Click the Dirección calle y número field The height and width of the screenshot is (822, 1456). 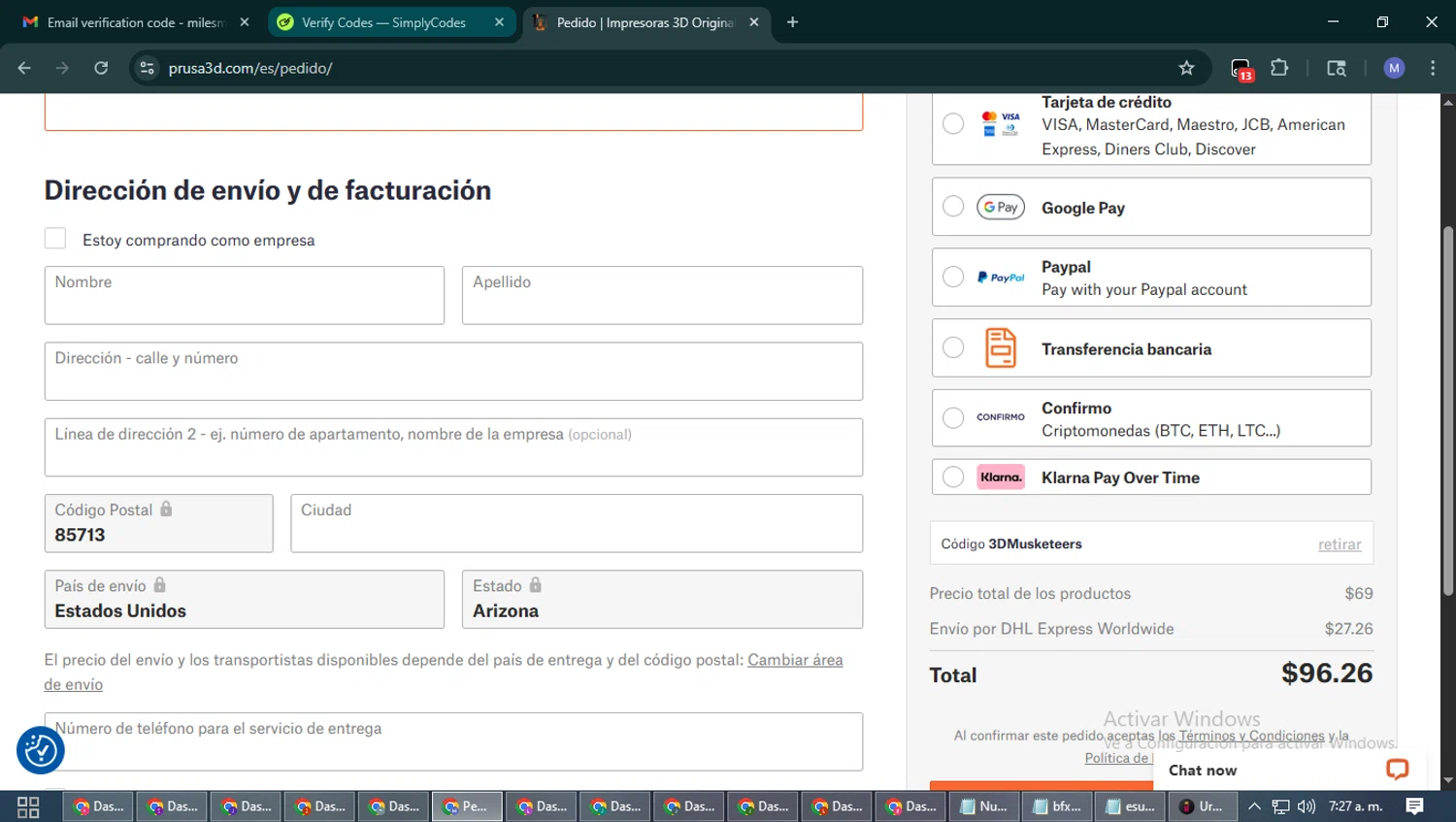coord(453,371)
